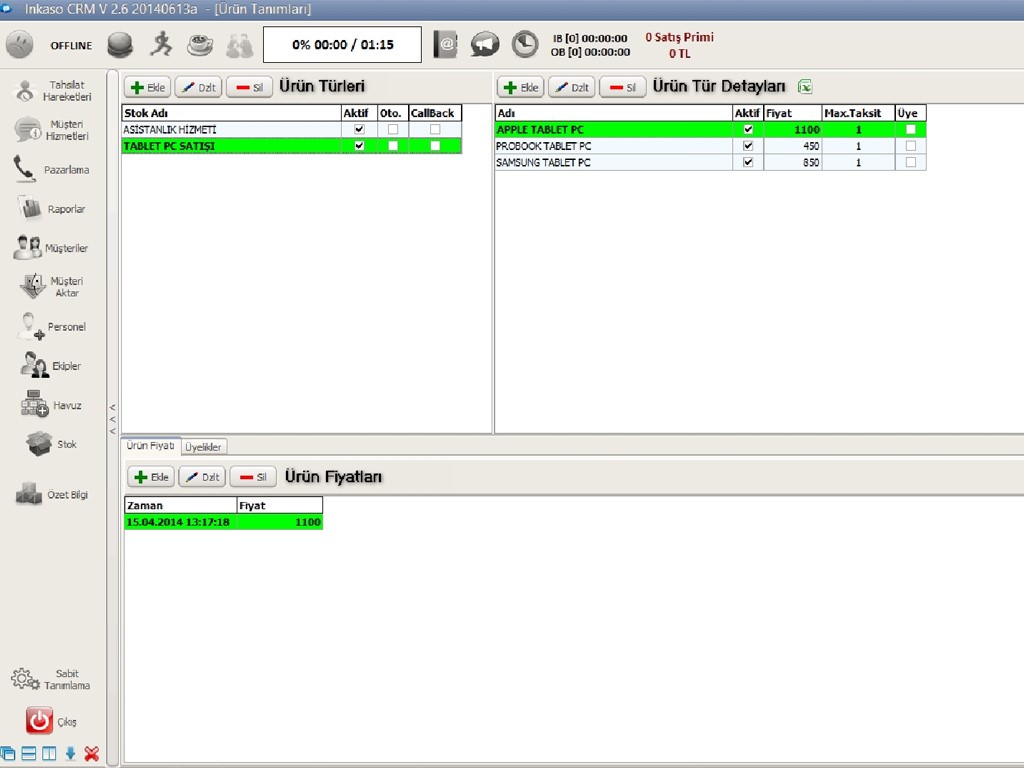The width and height of the screenshot is (1024, 768).
Task: Toggle Aktif checkbox for ASİSTANLIK HİZMETİ
Action: pyautogui.click(x=359, y=129)
